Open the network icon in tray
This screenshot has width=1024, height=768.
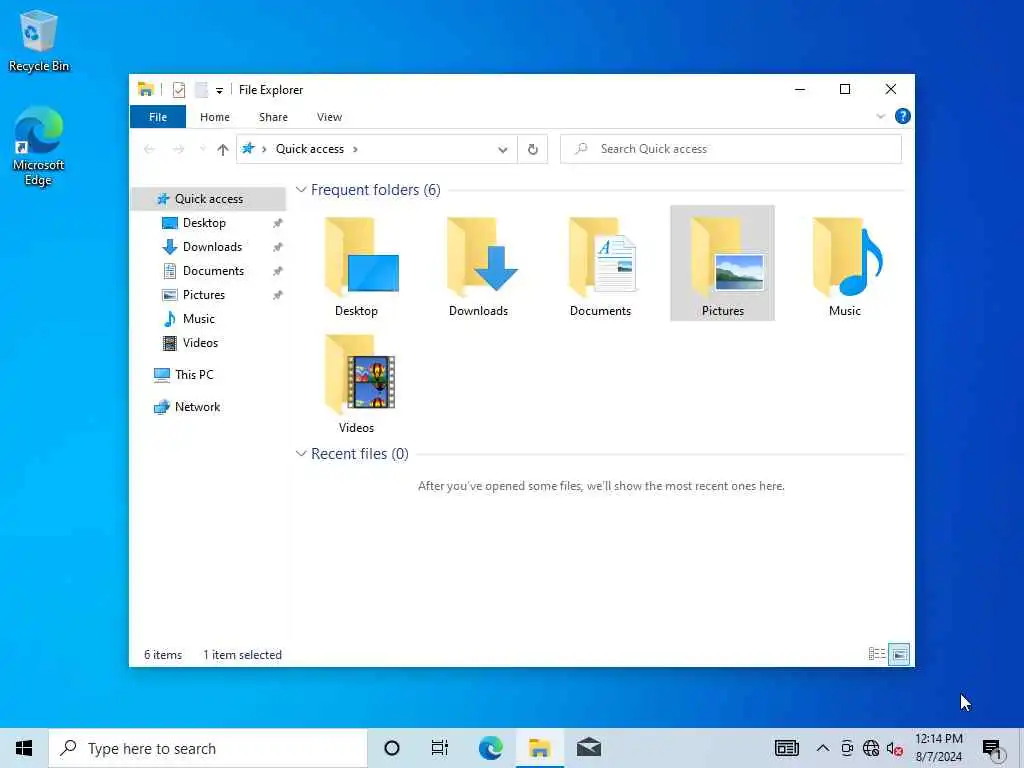click(871, 748)
